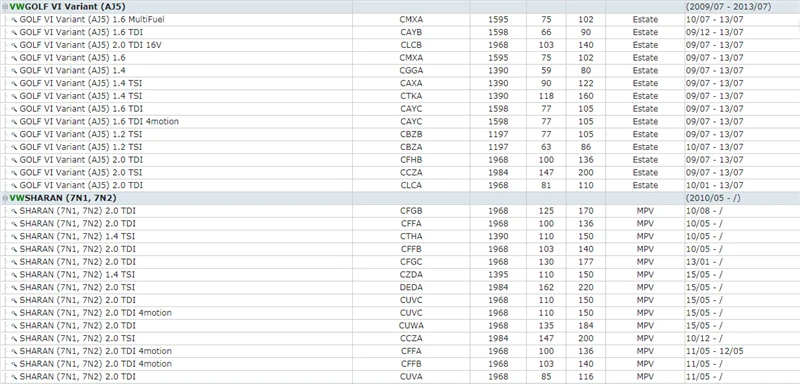Viewport: 800px width, 384px height.
Task: Click the icon beside GOLF VI Variant (AJ5) 1.4 CGGA
Action: (14, 70)
